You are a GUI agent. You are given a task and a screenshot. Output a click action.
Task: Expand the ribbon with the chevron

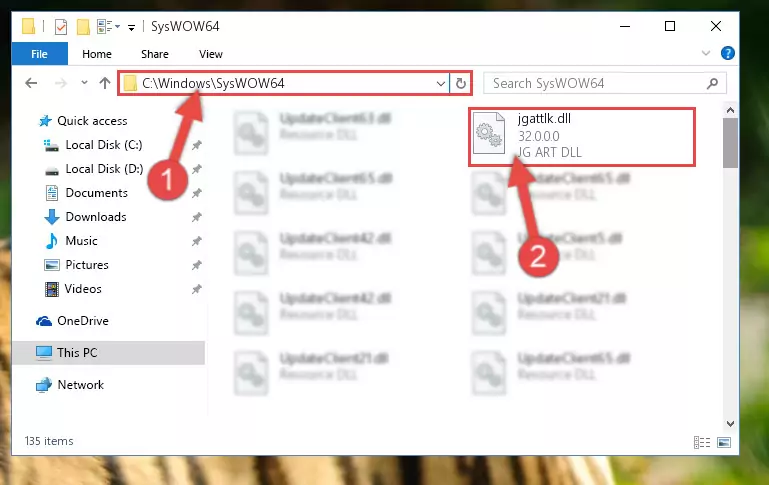[706, 53]
